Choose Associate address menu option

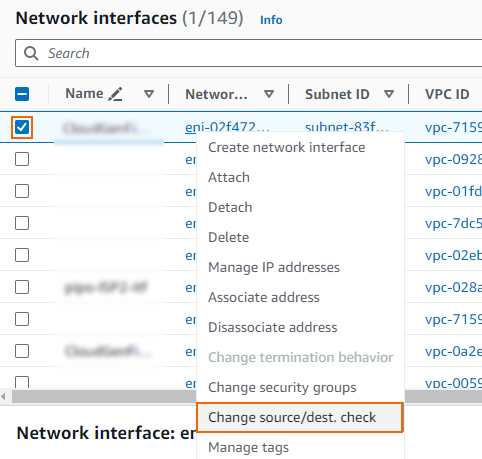[x=264, y=297]
